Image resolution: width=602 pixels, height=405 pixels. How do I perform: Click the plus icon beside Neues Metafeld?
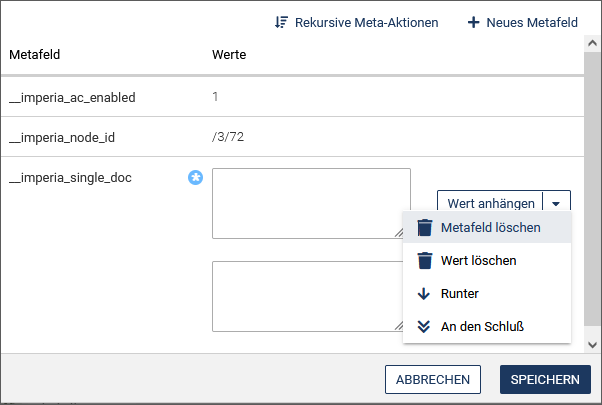coord(473,23)
